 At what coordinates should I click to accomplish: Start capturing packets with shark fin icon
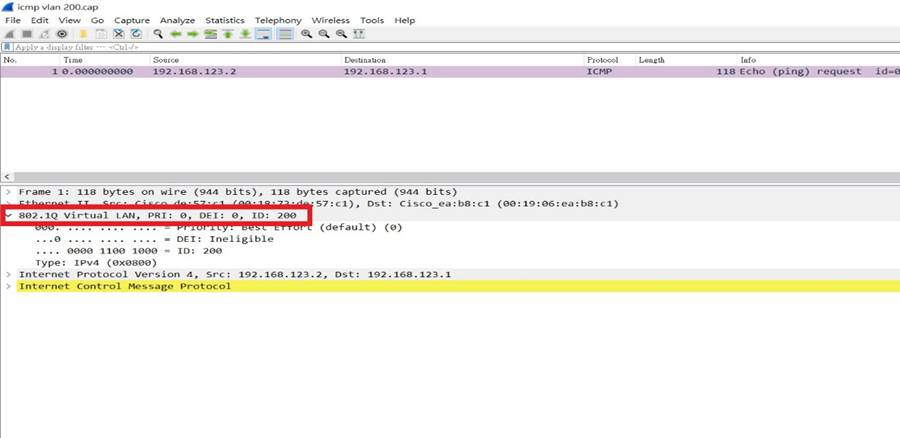(9, 34)
